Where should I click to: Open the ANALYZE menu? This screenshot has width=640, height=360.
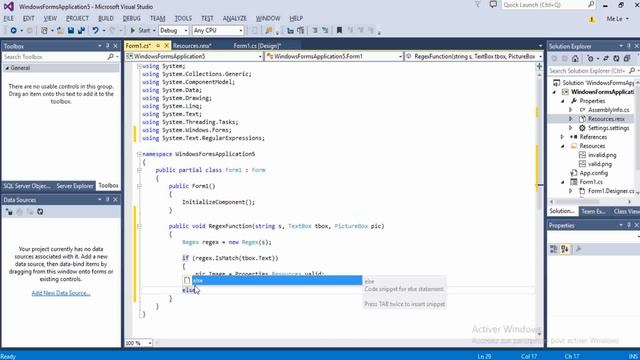(235, 18)
